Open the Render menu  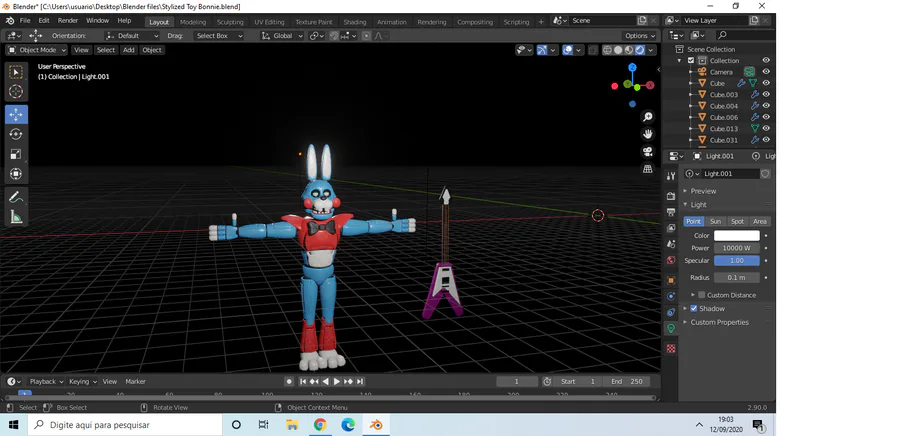click(68, 21)
